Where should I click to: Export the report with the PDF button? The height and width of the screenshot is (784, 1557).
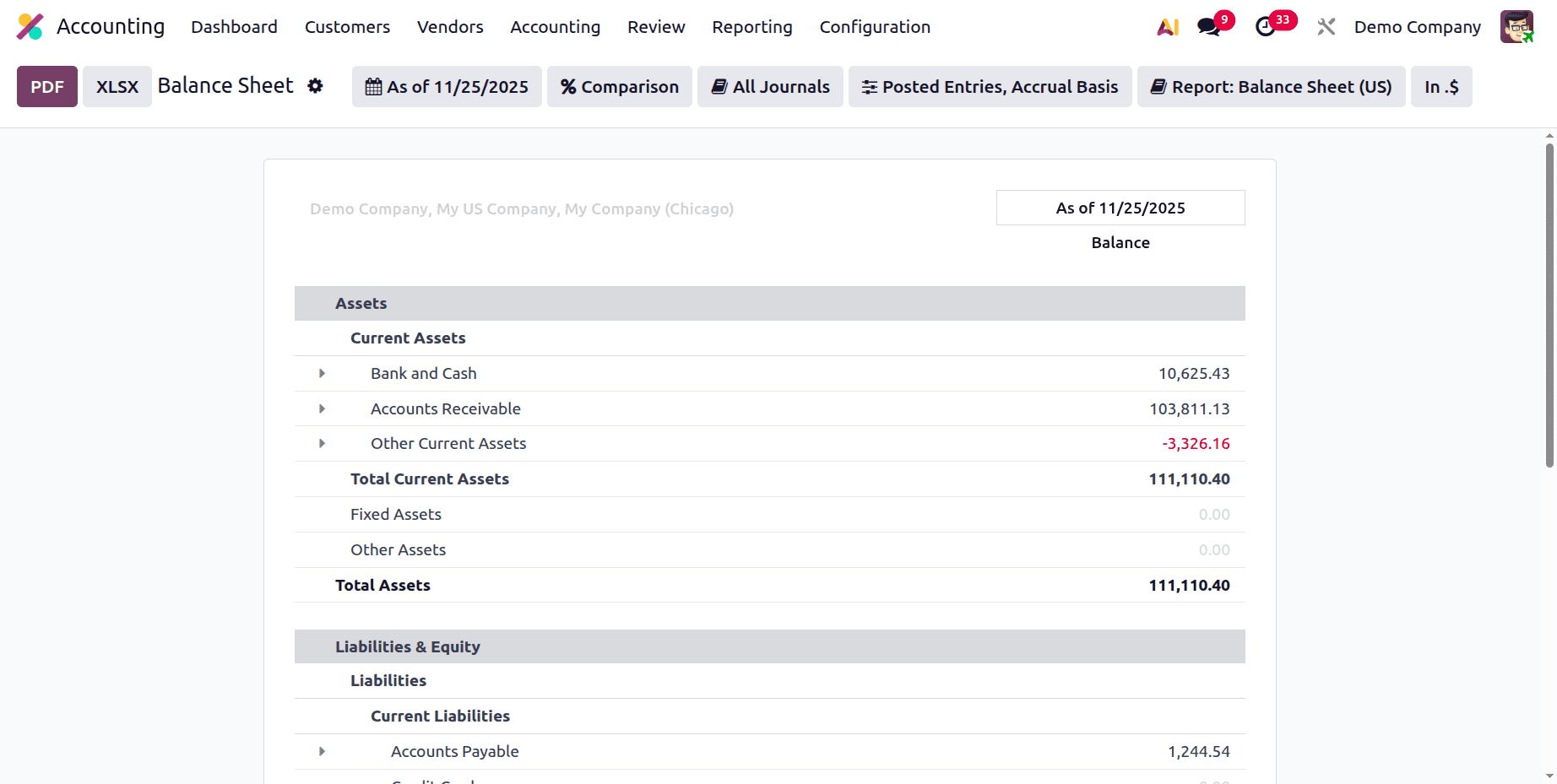[47, 87]
